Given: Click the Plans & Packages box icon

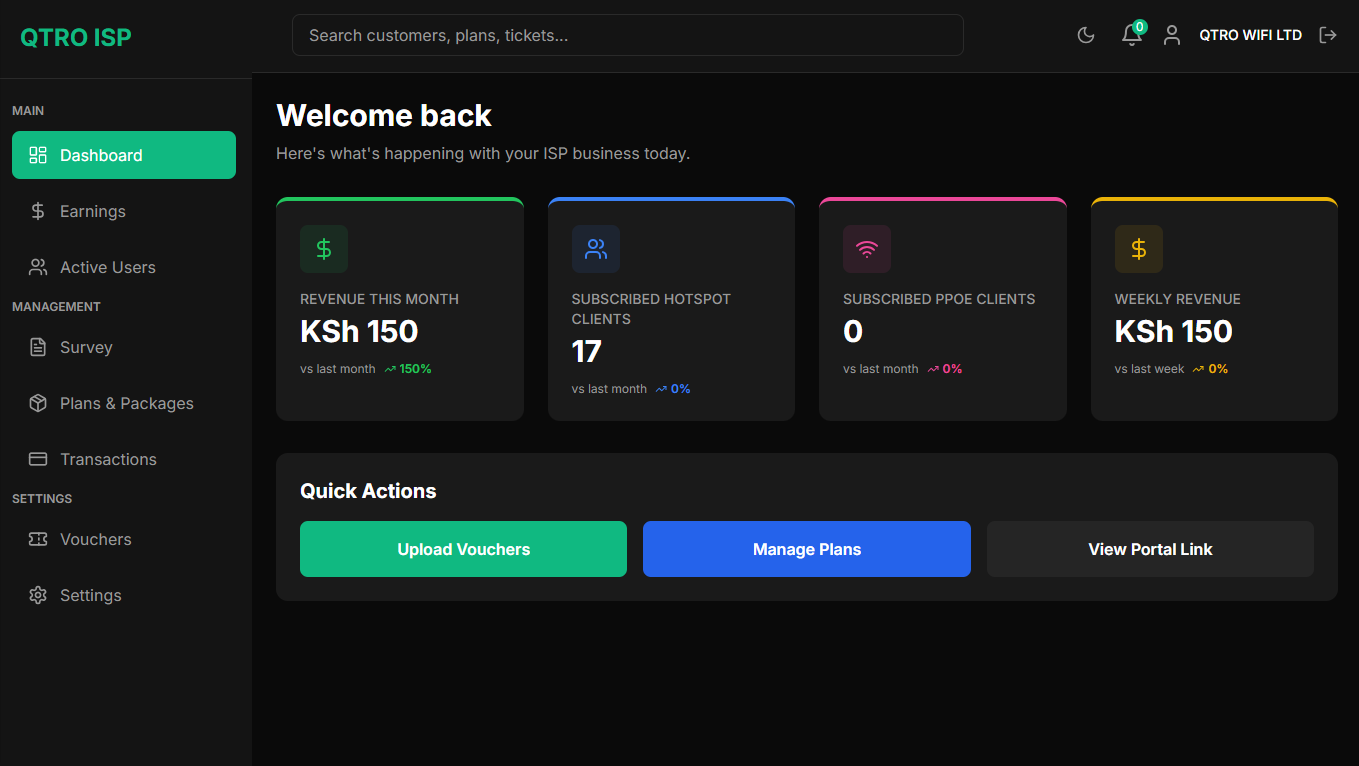Looking at the screenshot, I should (x=37, y=403).
